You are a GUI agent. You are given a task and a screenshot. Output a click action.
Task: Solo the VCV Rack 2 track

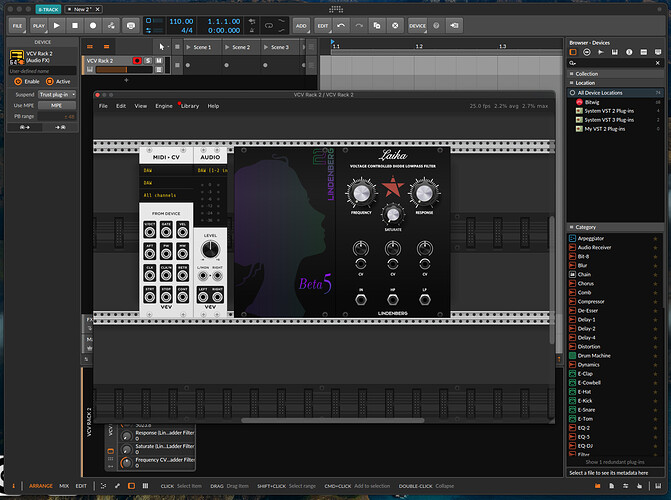(x=148, y=61)
